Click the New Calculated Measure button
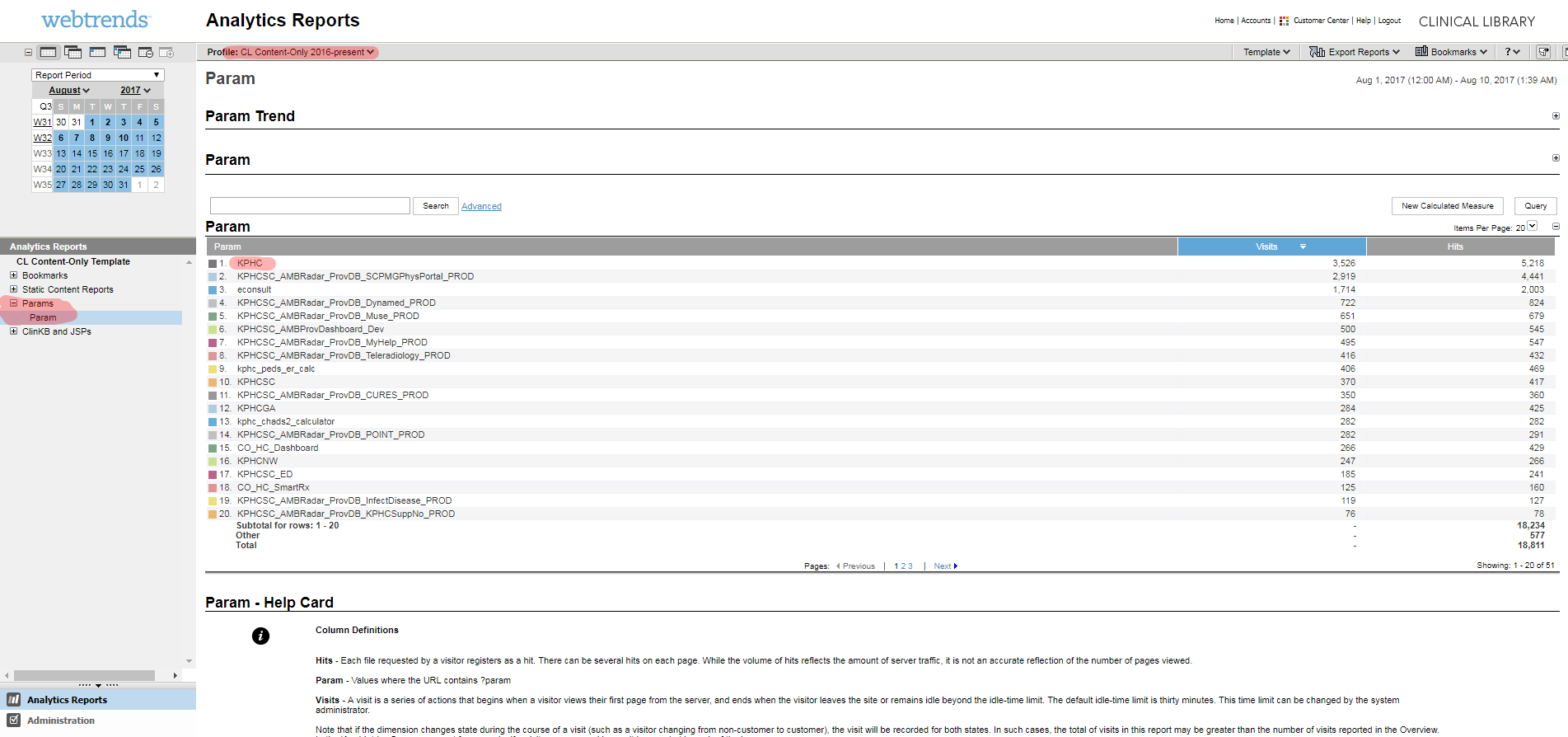 tap(1447, 206)
